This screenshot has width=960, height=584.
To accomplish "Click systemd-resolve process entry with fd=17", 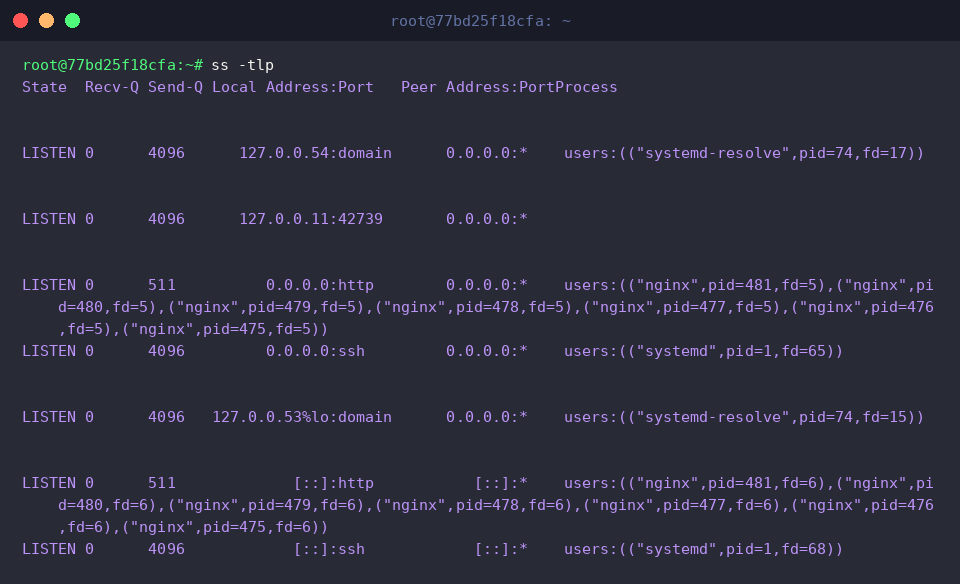I will click(x=744, y=153).
